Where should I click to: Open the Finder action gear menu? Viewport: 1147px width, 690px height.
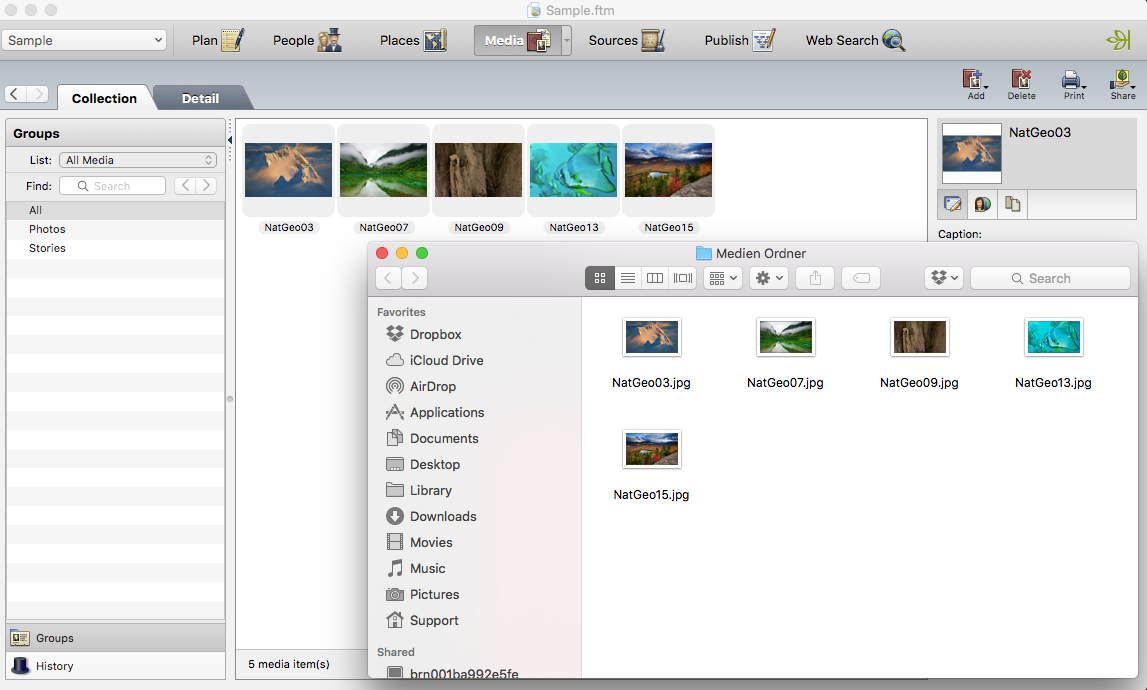tap(769, 278)
